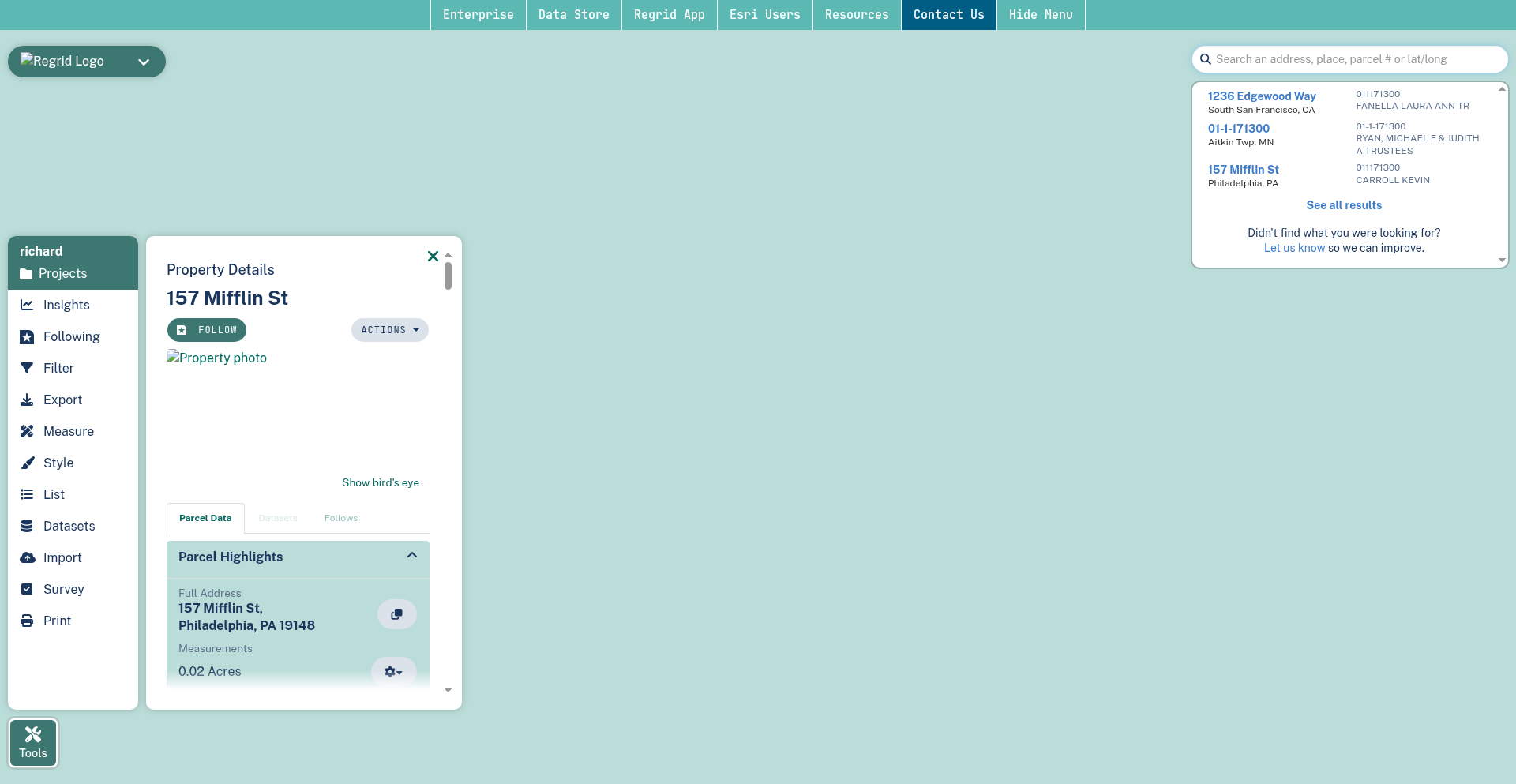The image size is (1516, 784).
Task: Open the Filter funnel tool
Action: (x=27, y=368)
